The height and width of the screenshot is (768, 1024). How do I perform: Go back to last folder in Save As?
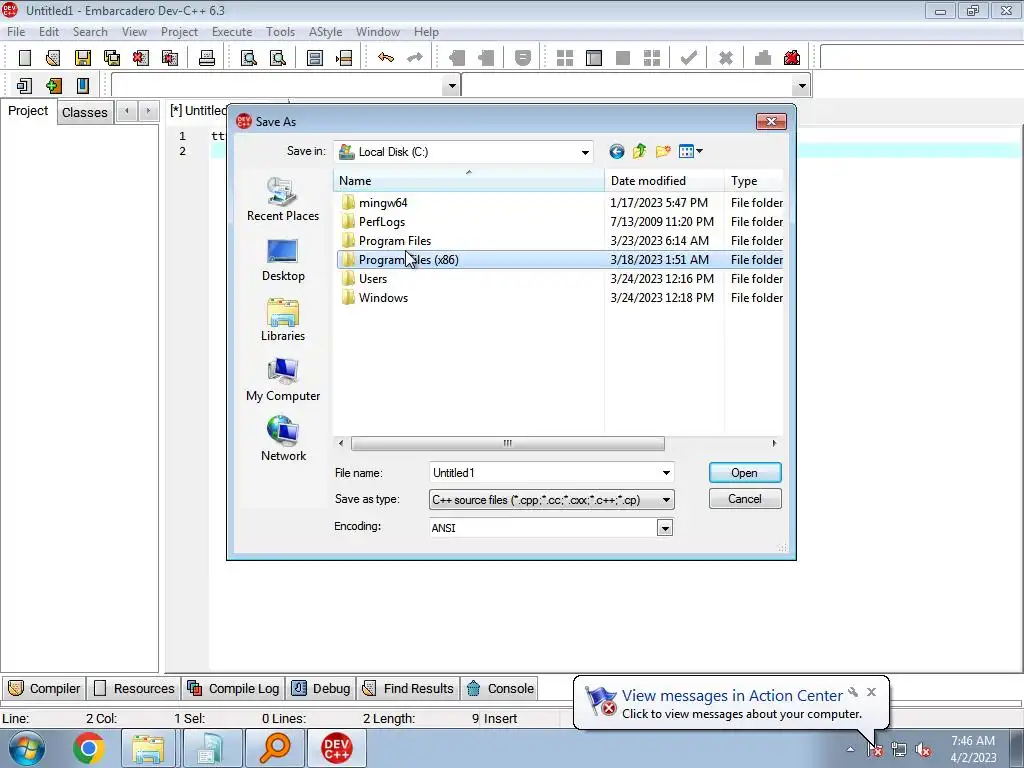tap(616, 152)
